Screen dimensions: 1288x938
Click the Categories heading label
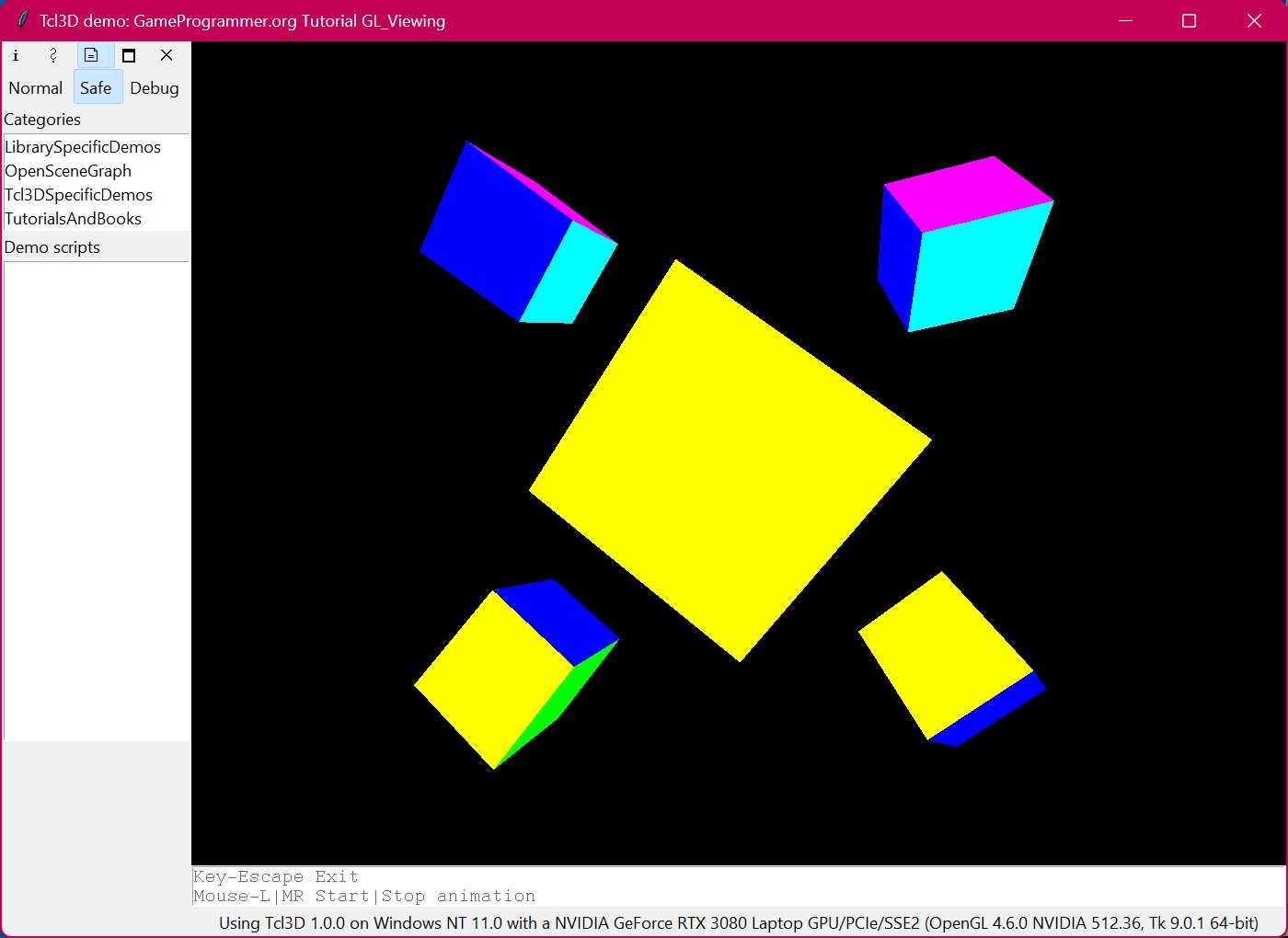pos(42,120)
